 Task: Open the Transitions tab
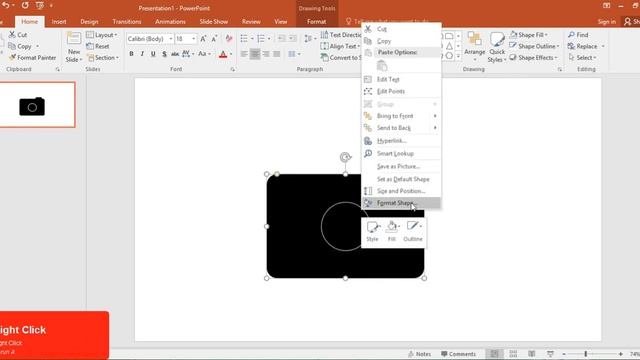click(x=127, y=22)
